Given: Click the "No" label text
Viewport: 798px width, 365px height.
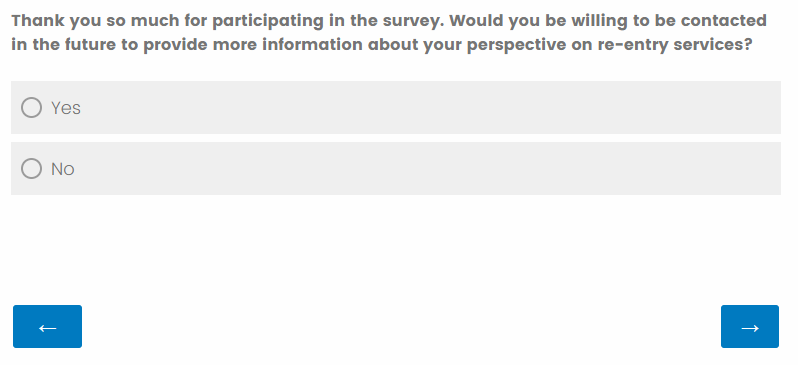Looking at the screenshot, I should click(63, 169).
